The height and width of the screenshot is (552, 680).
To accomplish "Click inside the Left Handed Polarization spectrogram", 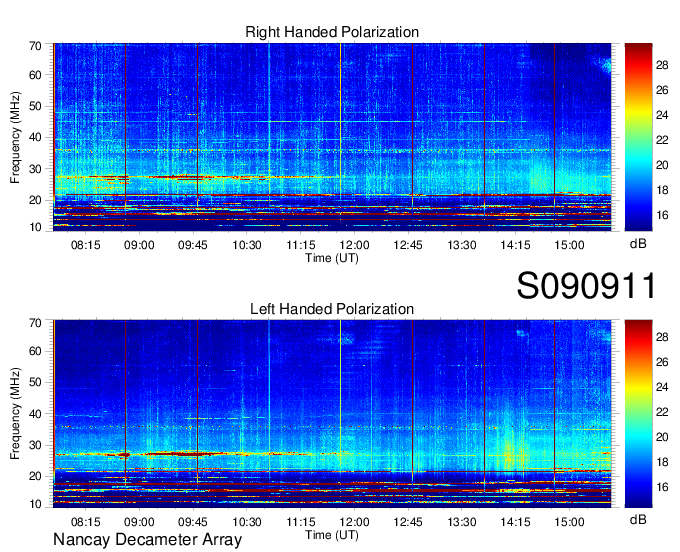I will tap(332, 414).
